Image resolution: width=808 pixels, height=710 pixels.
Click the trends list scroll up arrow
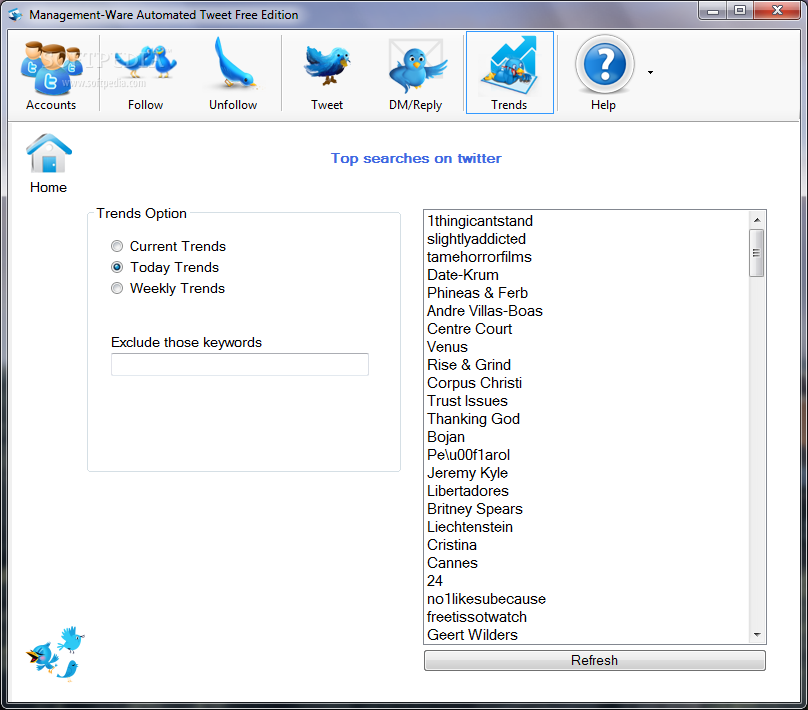[x=757, y=220]
